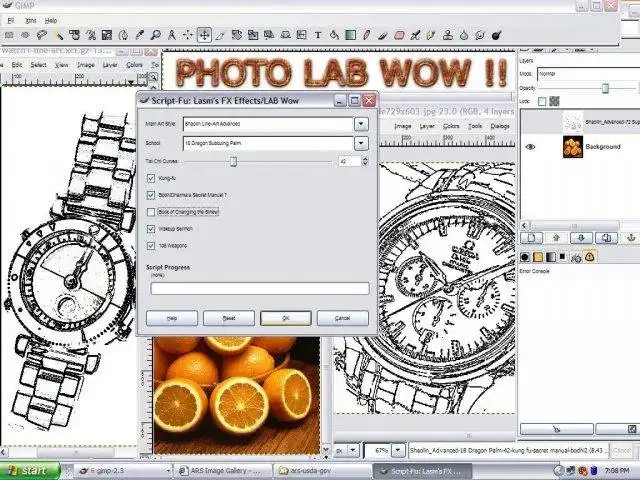Open the Brushes dialog tab
640x480 pixels.
tap(525, 257)
